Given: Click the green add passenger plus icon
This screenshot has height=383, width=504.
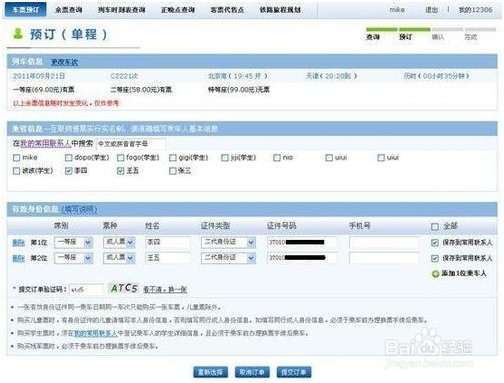Looking at the screenshot, I should (x=435, y=274).
